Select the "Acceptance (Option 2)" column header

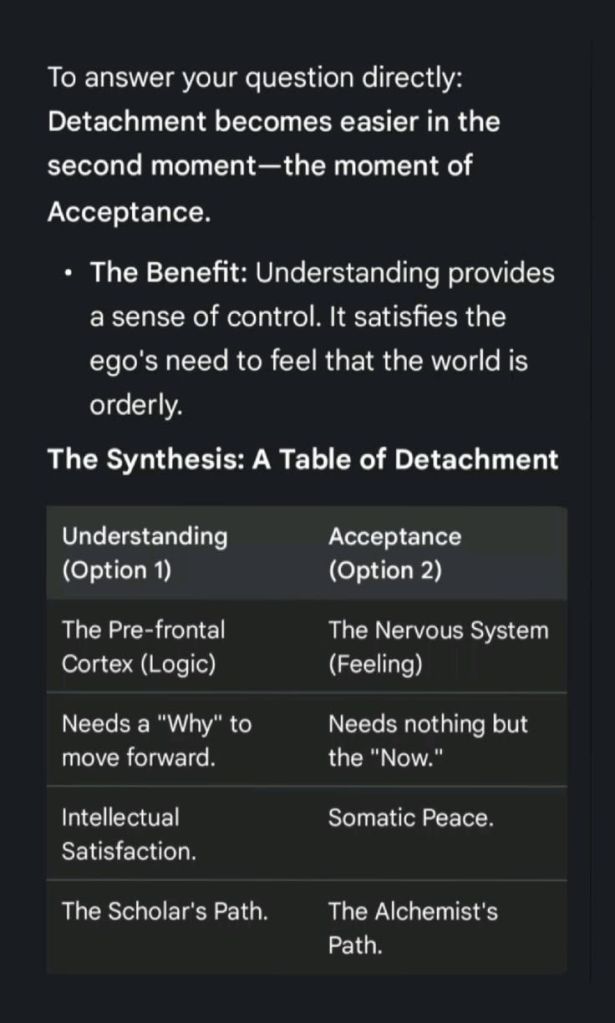pyautogui.click(x=394, y=553)
